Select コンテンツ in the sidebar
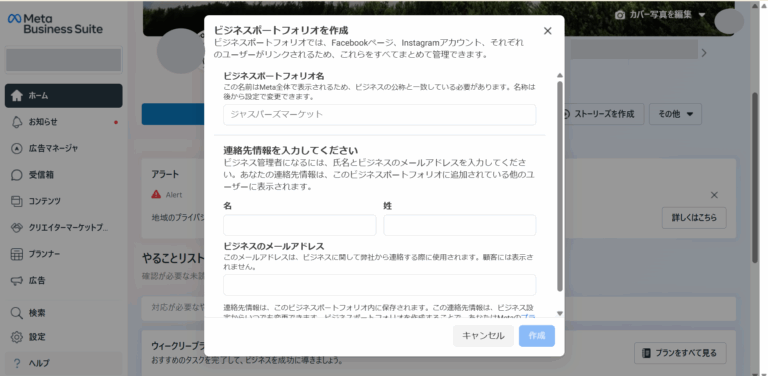This screenshot has height=376, width=768. coord(64,201)
